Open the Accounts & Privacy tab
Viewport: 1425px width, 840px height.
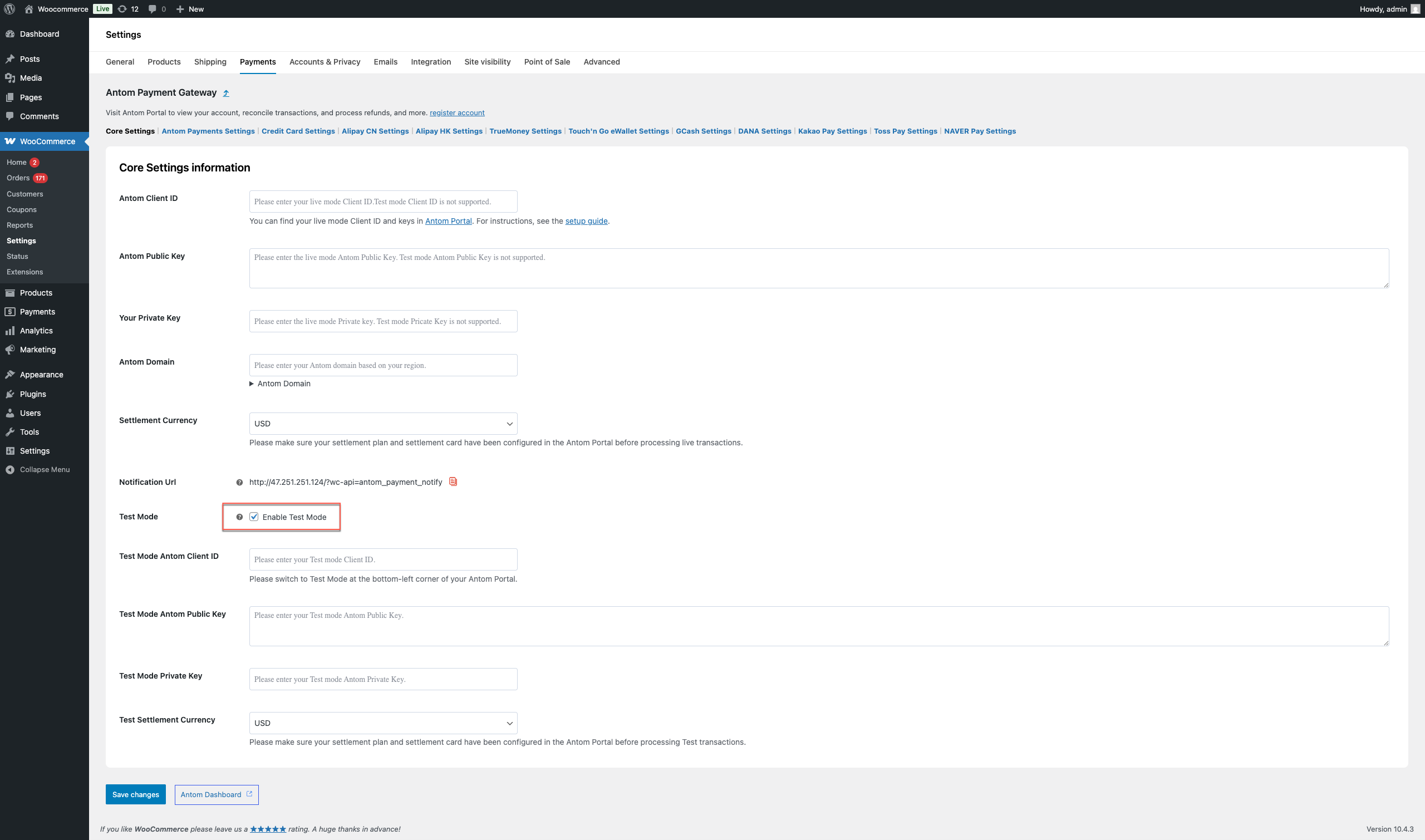pyautogui.click(x=325, y=62)
